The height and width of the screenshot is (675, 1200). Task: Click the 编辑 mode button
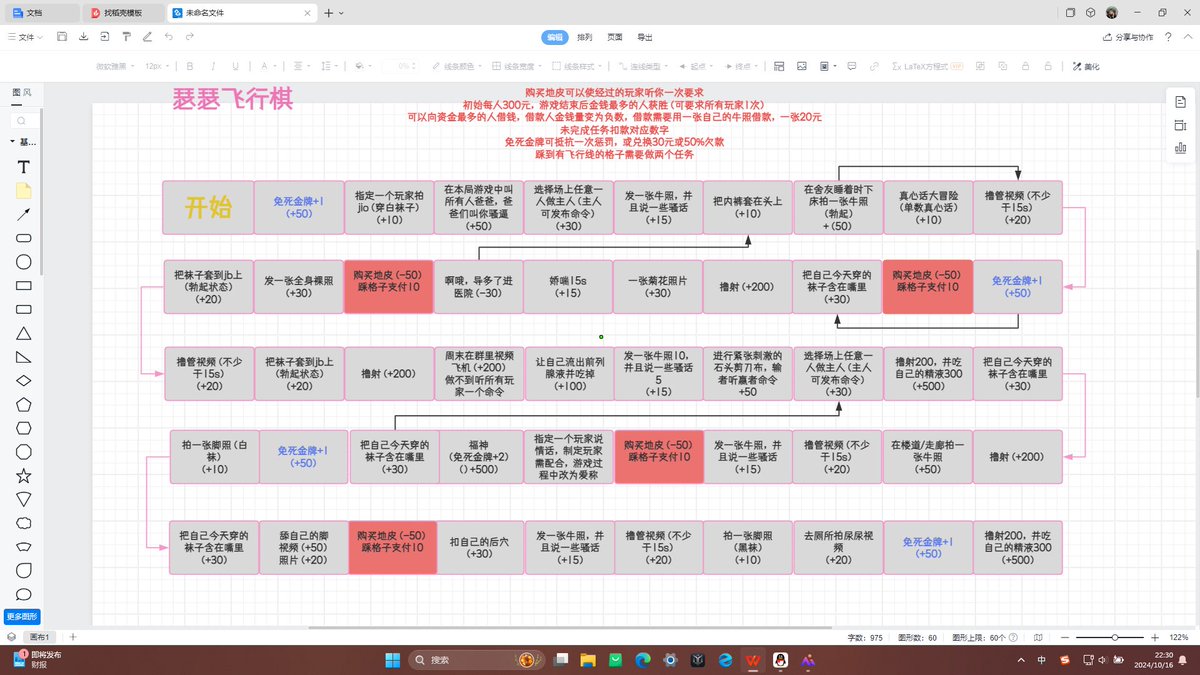554,37
